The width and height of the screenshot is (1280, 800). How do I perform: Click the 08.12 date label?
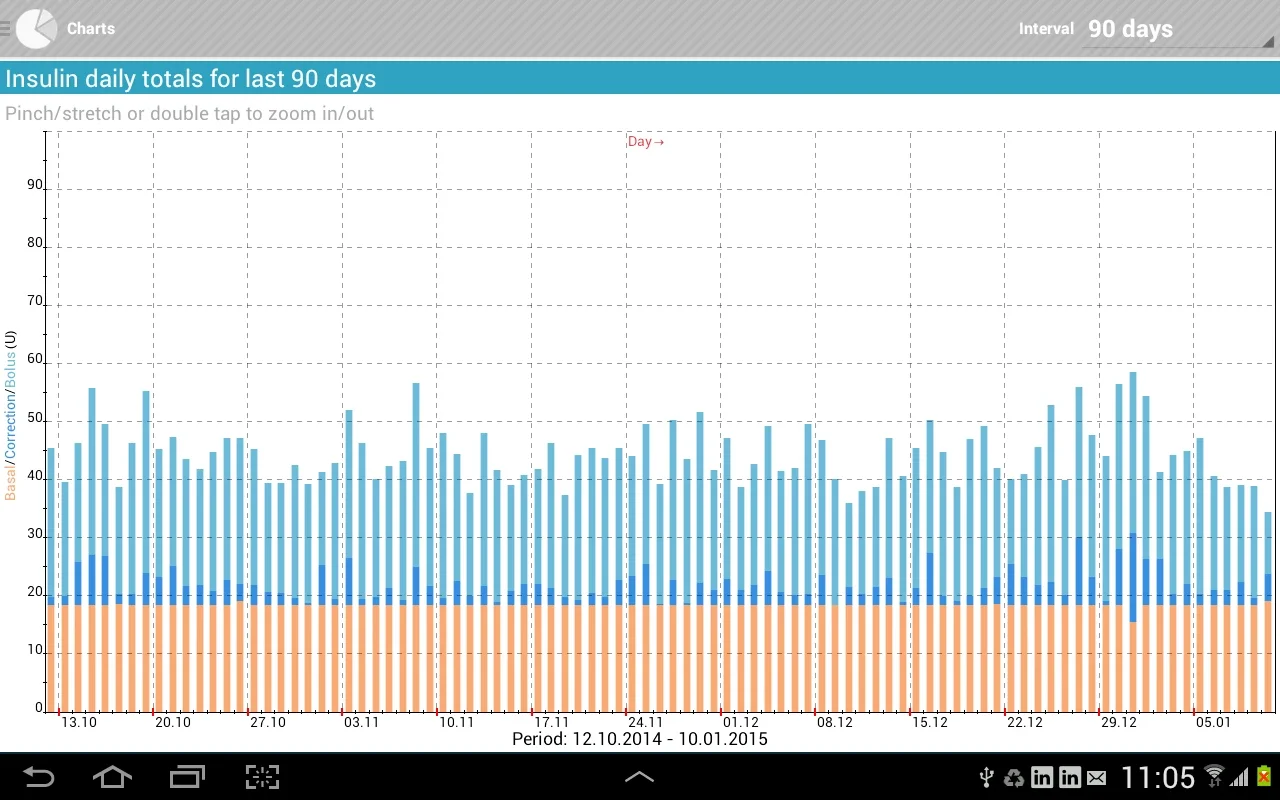click(835, 722)
